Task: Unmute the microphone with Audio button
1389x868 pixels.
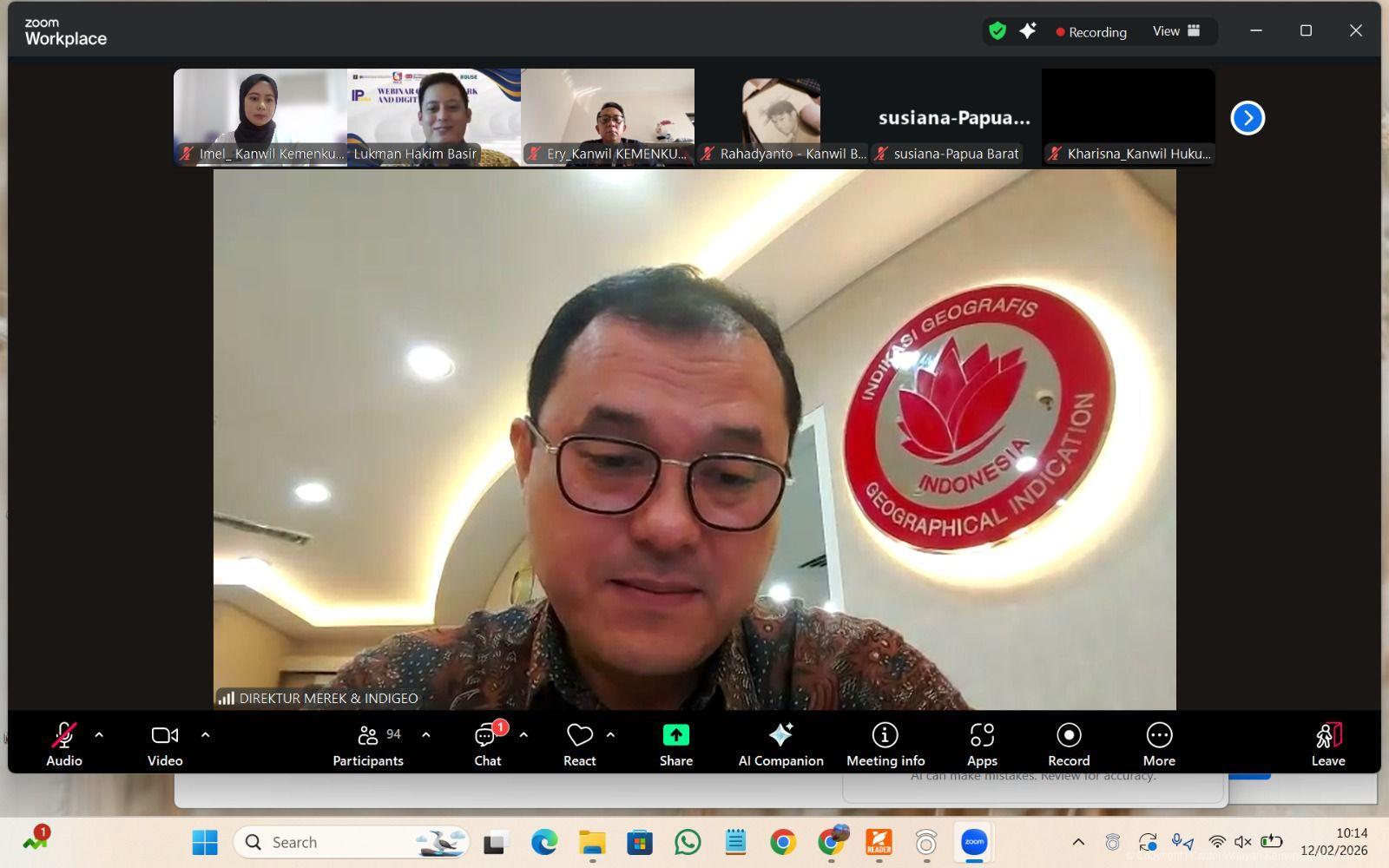Action: [63, 745]
